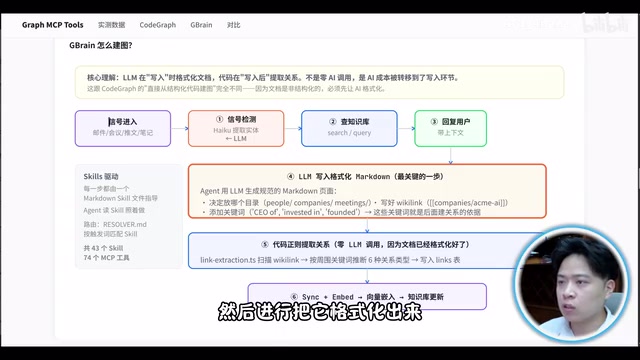
Task: Click the 带上下文 subtitle text
Action: (451, 133)
